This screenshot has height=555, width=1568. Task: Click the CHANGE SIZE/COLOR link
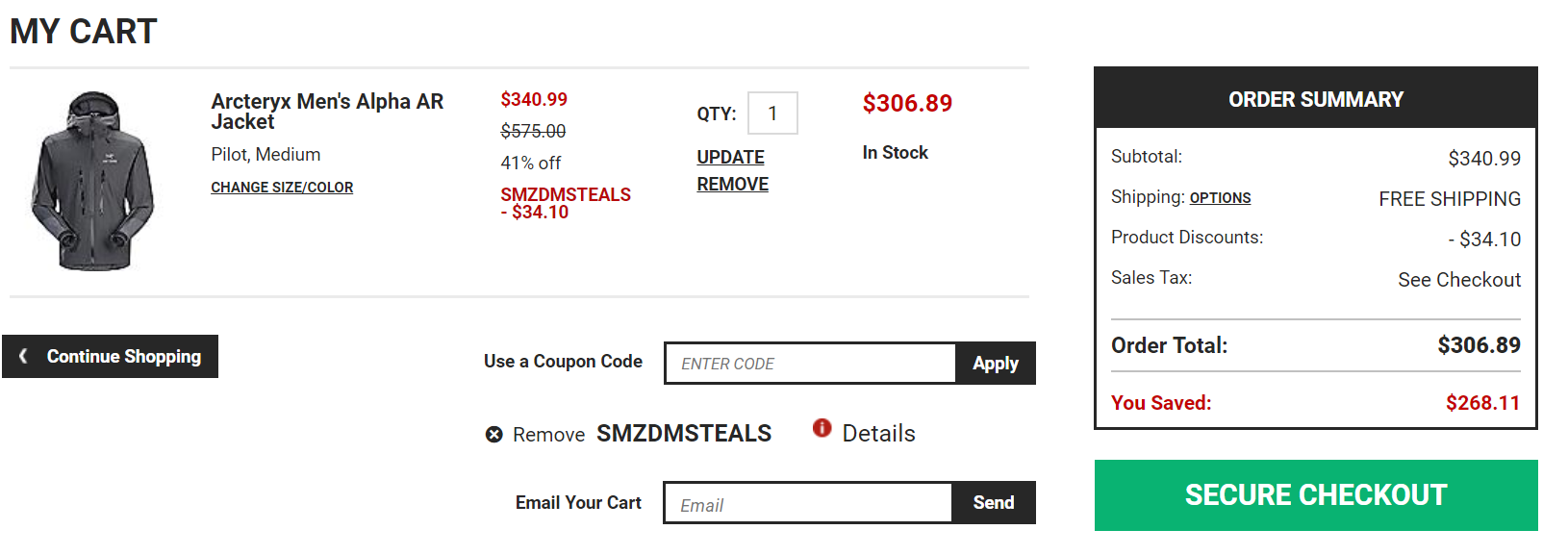click(282, 188)
